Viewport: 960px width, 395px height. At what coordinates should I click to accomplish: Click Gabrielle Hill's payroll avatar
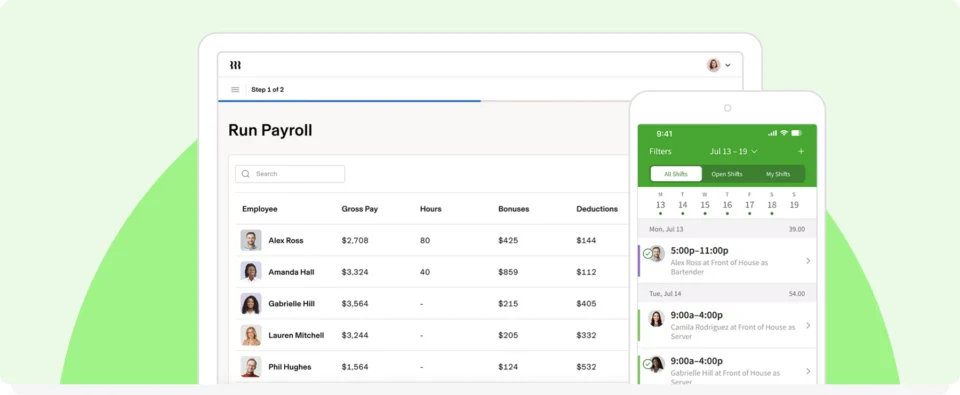[x=251, y=304]
